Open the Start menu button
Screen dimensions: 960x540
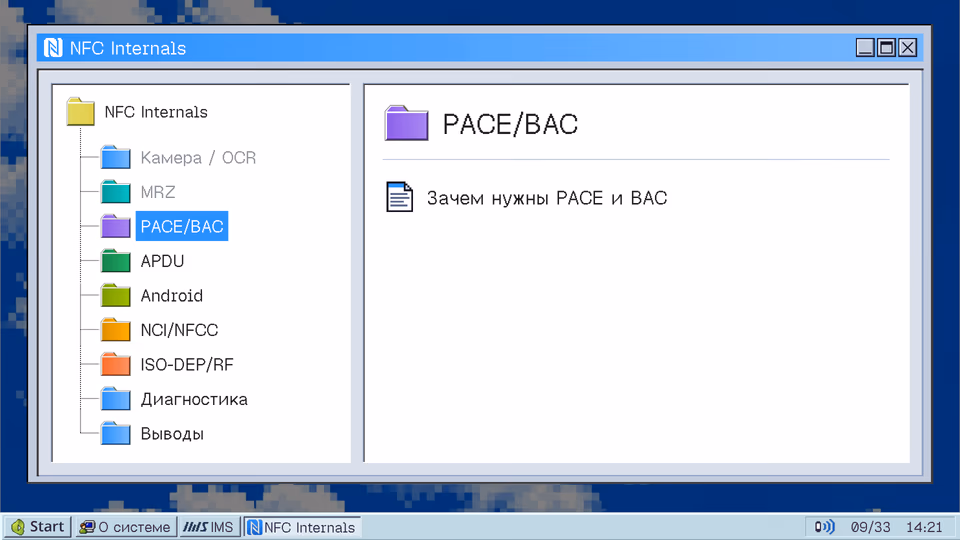tap(37, 527)
